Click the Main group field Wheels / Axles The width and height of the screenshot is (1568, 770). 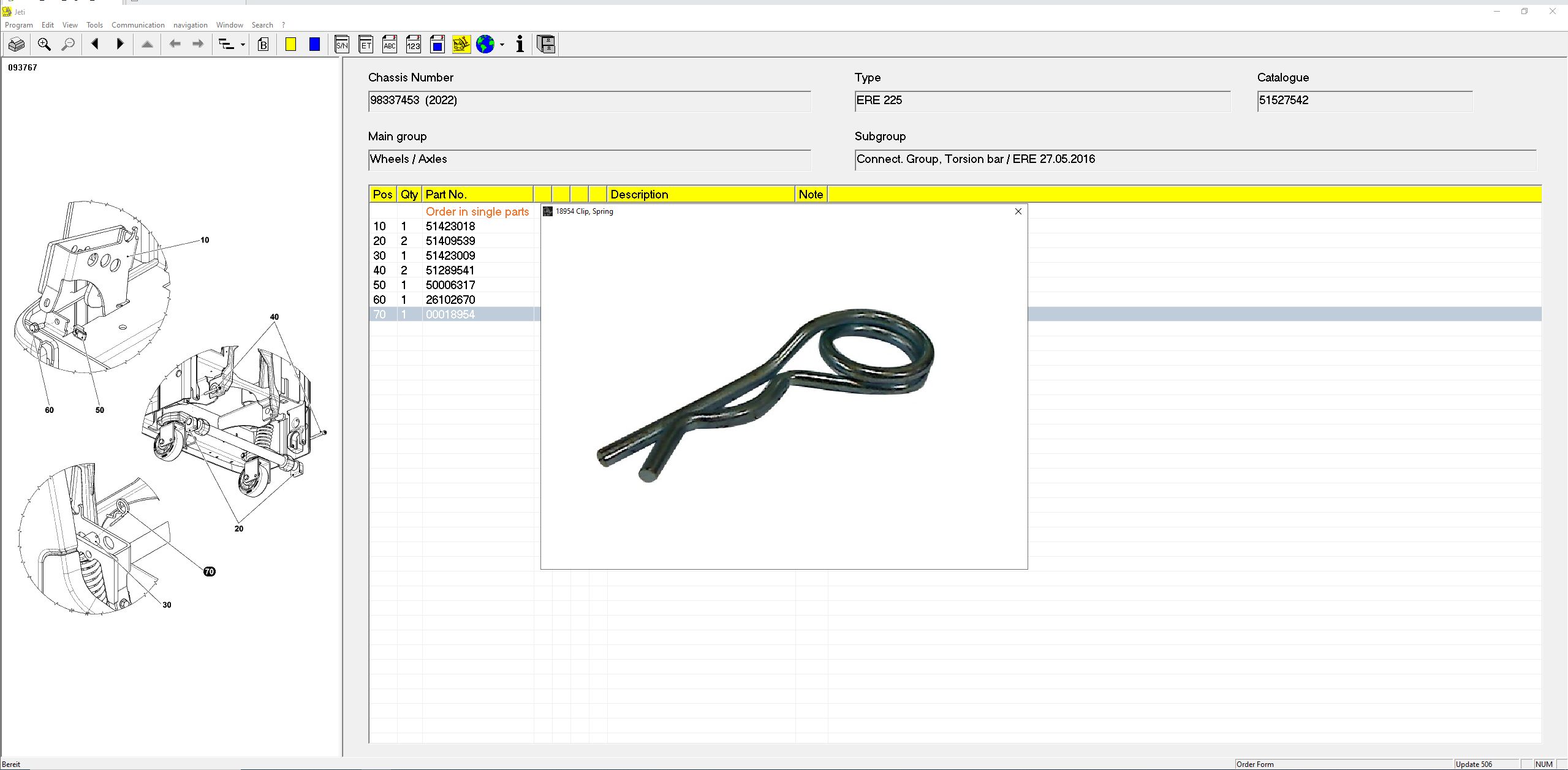click(589, 160)
